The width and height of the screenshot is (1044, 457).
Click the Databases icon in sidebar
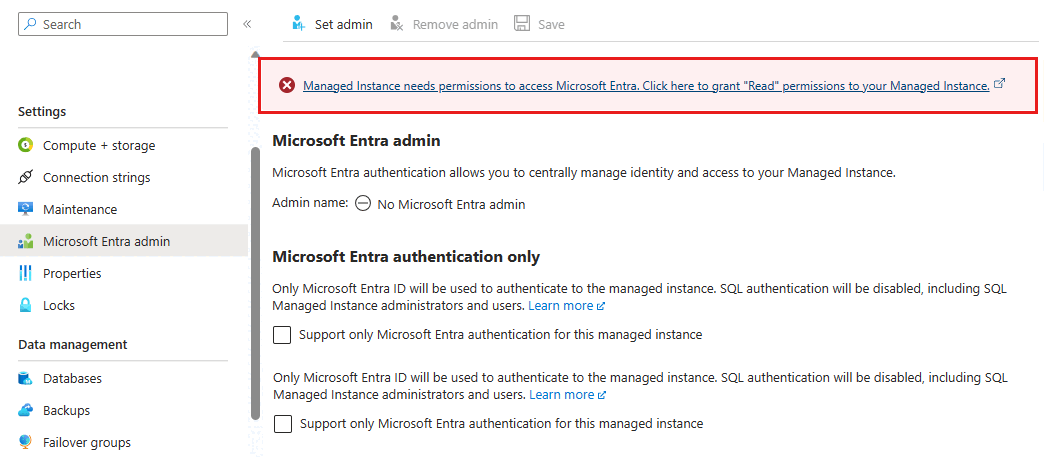click(26, 378)
